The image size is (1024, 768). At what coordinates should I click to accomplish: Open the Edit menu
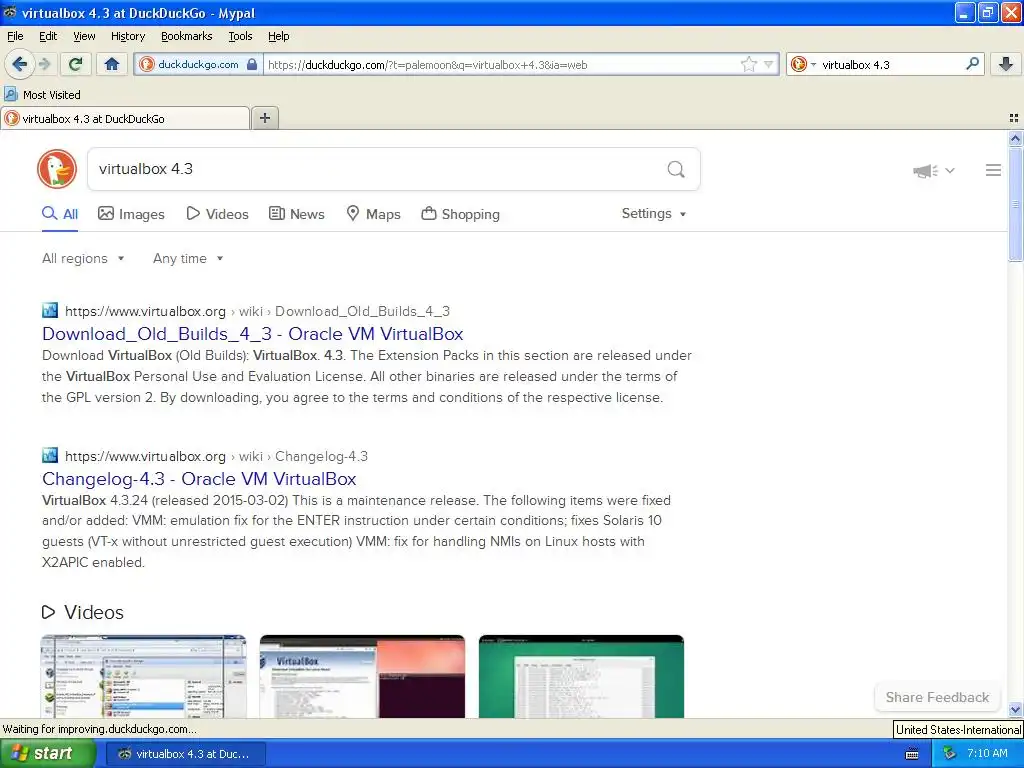pyautogui.click(x=48, y=36)
